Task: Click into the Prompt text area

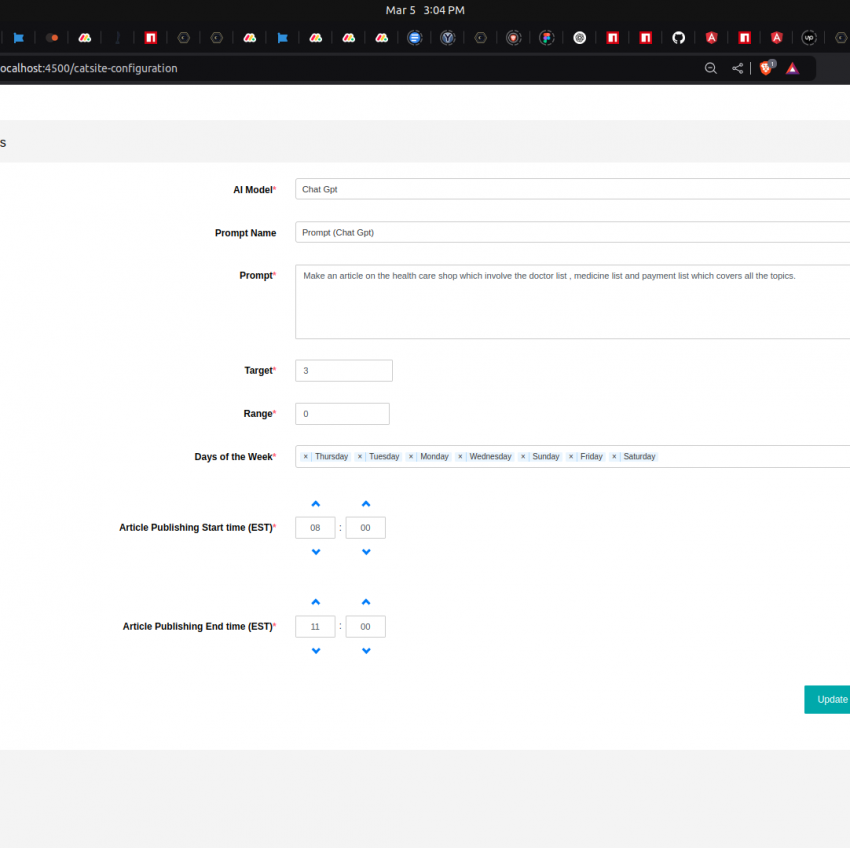Action: pos(572,301)
